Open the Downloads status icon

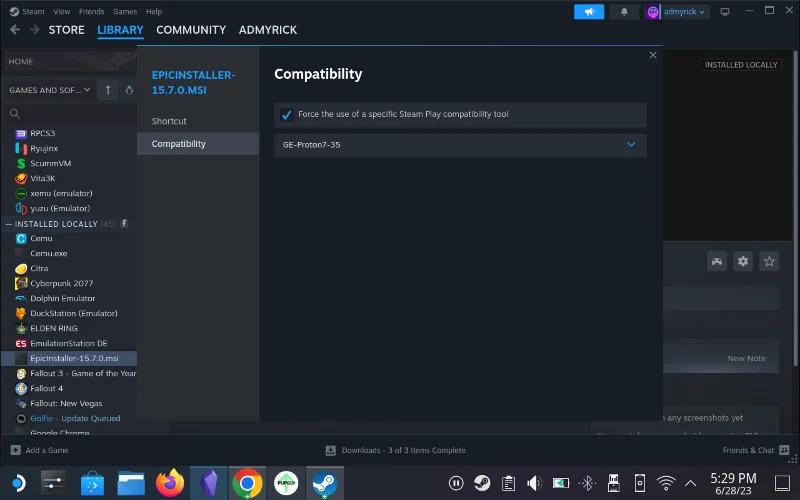(331, 450)
